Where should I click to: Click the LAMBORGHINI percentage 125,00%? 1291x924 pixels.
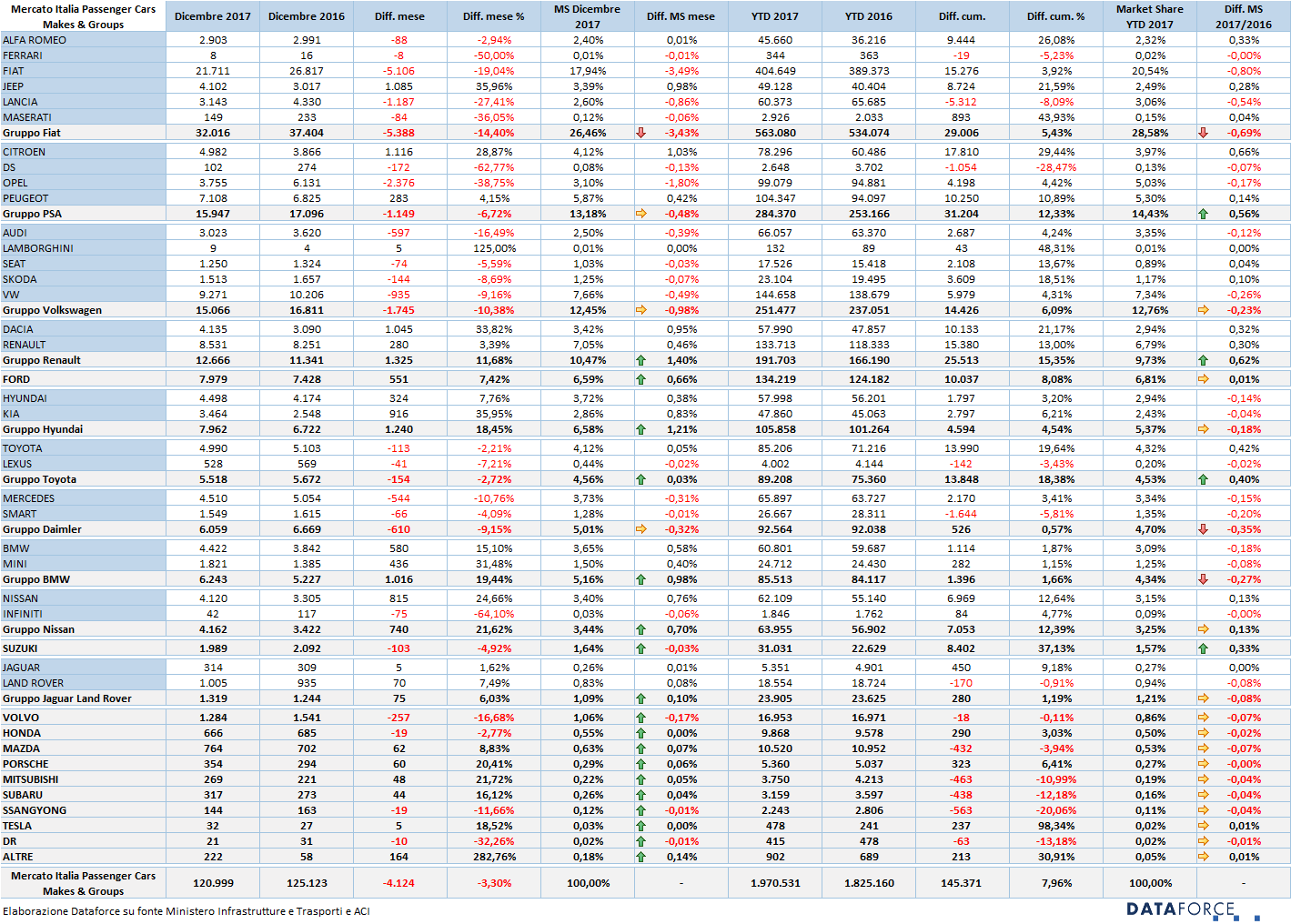coord(494,248)
